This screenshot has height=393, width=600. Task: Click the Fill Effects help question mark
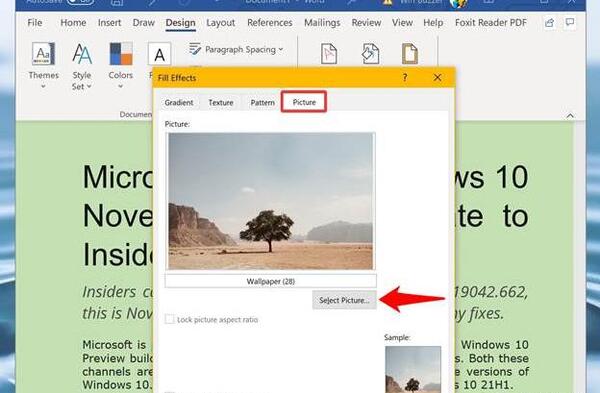(405, 78)
